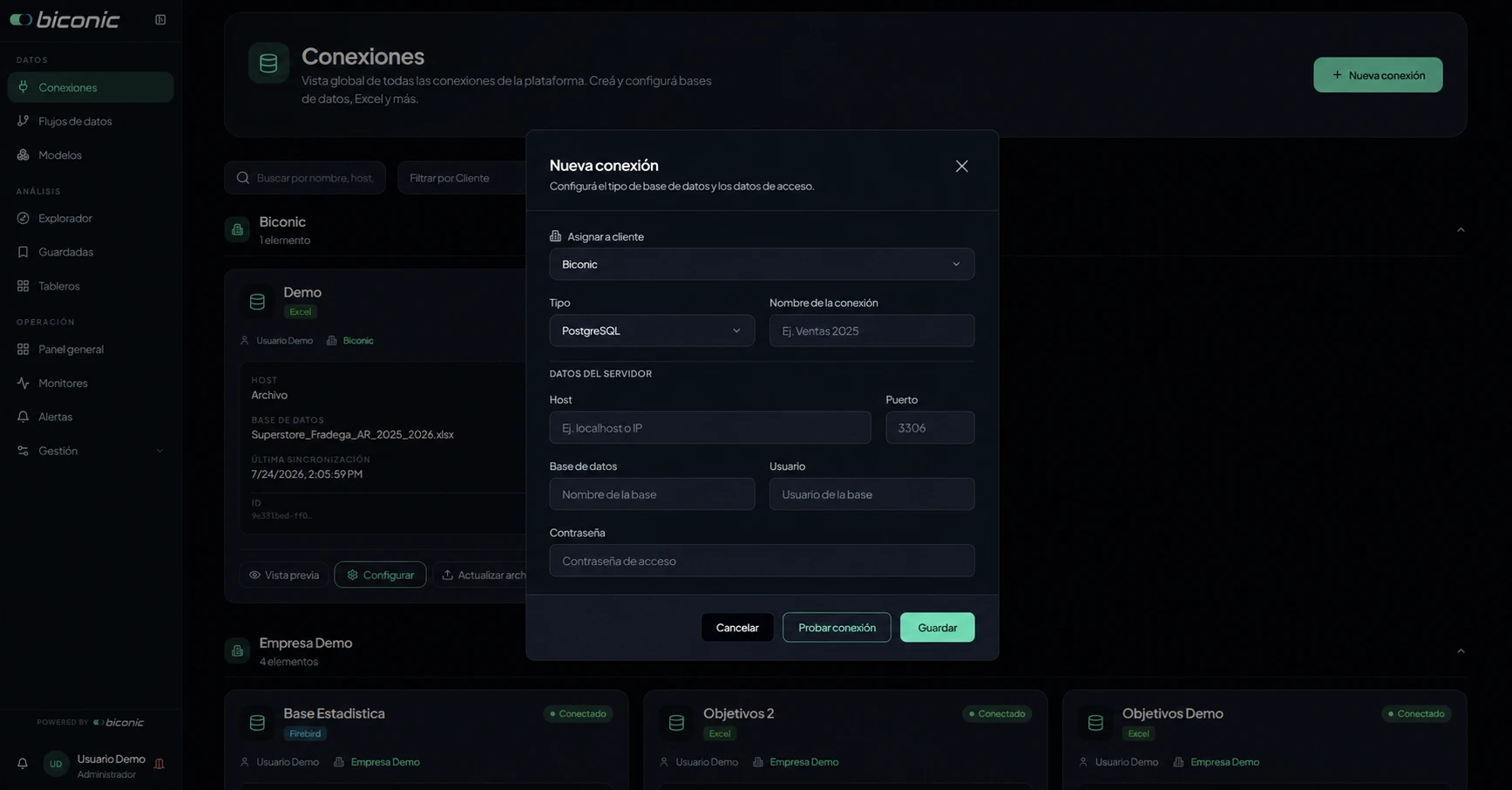Click Configurar on the Demo card
This screenshot has height=790, width=1512.
(x=380, y=575)
